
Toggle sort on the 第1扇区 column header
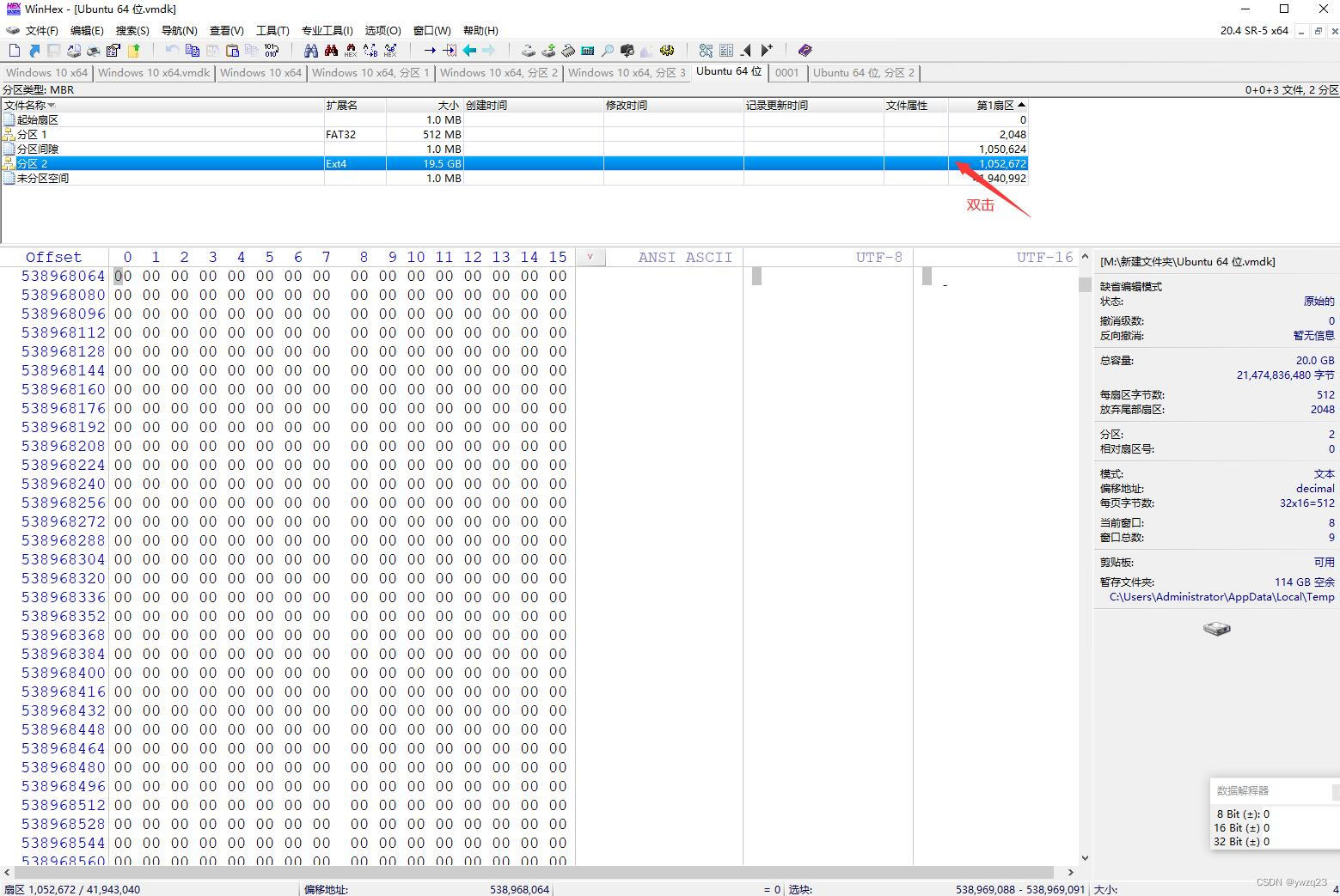[x=997, y=105]
